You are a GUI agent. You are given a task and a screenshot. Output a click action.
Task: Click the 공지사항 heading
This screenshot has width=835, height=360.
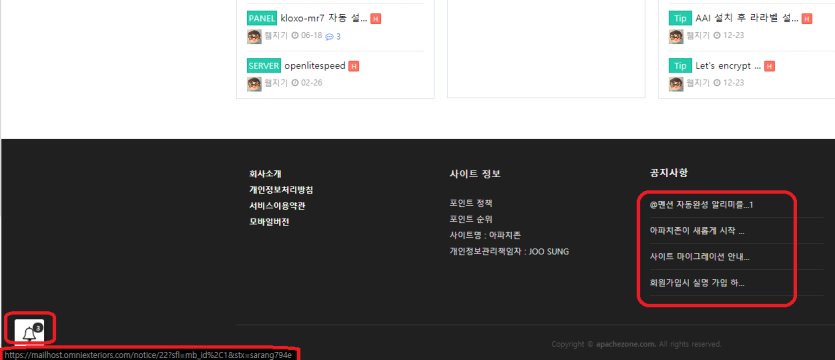(x=668, y=173)
